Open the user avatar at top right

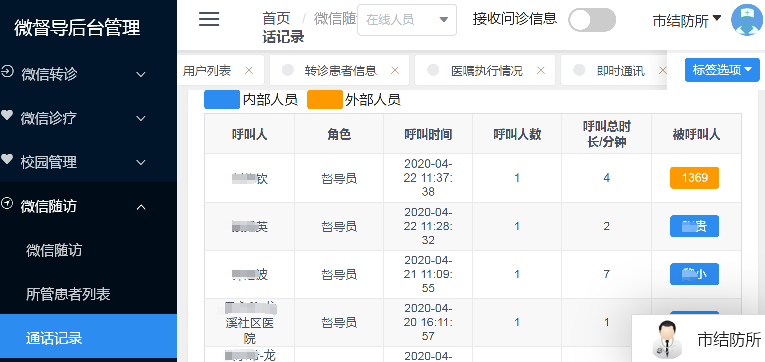[x=747, y=20]
